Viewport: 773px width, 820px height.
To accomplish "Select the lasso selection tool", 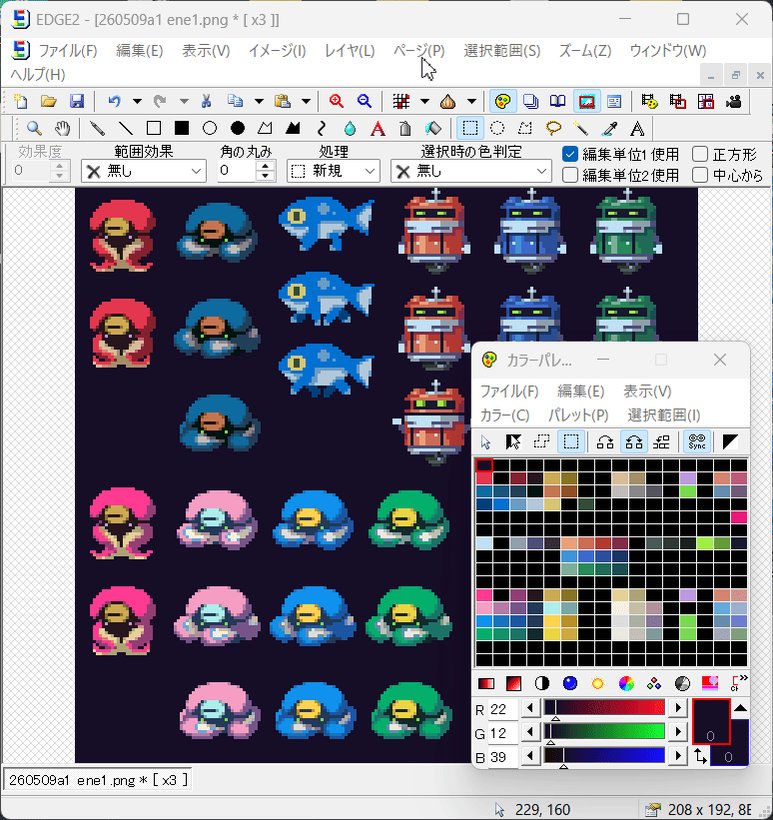I will [x=553, y=128].
